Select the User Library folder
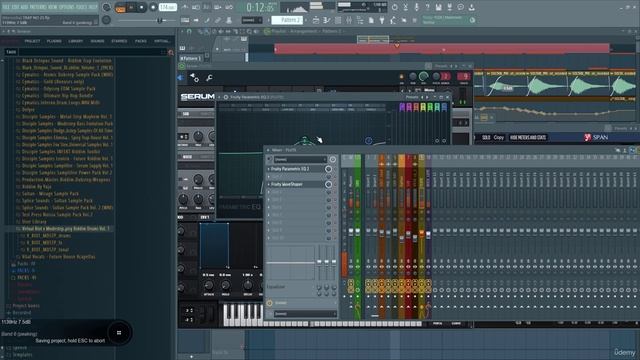 tap(34, 221)
